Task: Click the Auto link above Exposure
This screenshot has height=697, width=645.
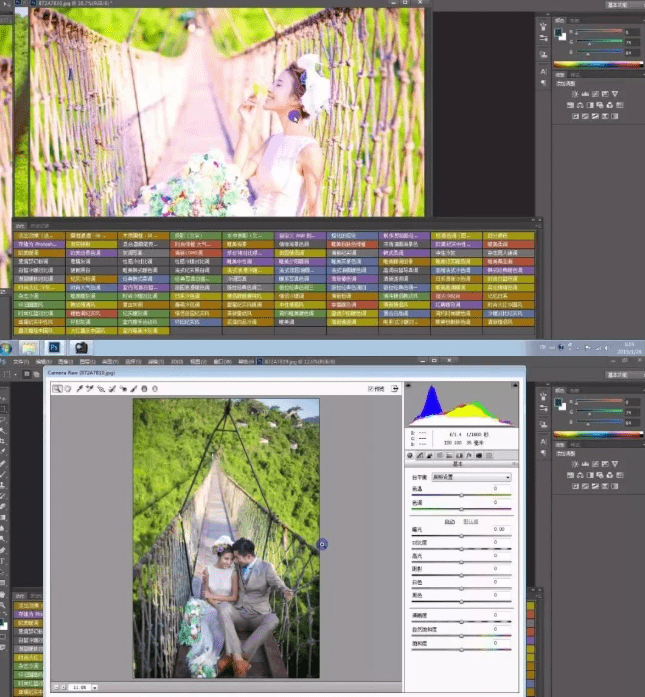Action: tap(451, 521)
